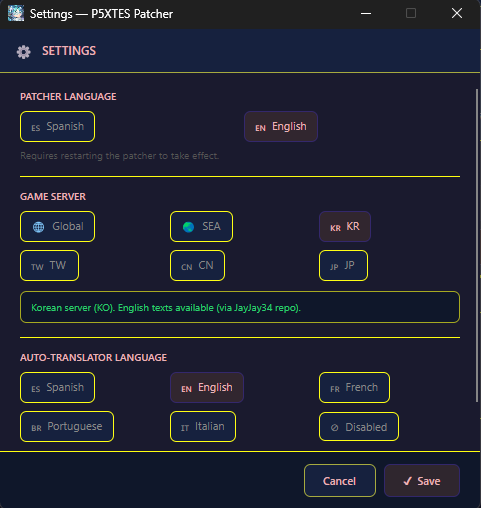Save the settings

click(422, 481)
